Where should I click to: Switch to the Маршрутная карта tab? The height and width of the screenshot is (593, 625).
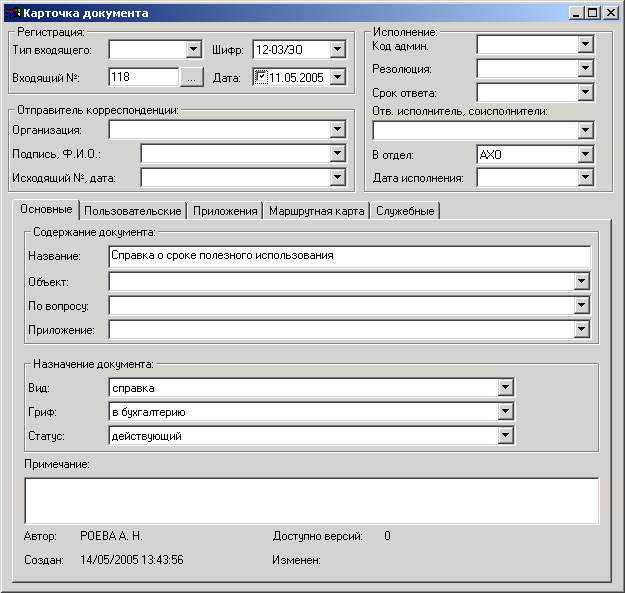pyautogui.click(x=316, y=211)
